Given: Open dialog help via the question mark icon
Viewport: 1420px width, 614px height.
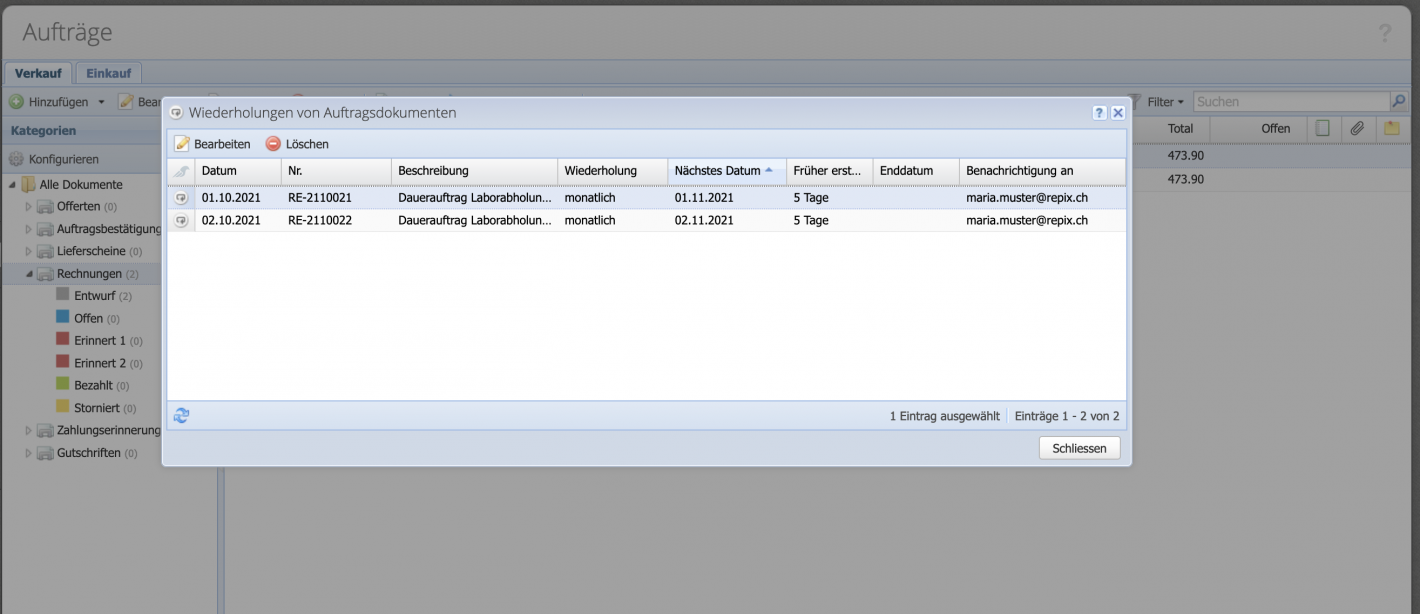Looking at the screenshot, I should [x=1100, y=112].
